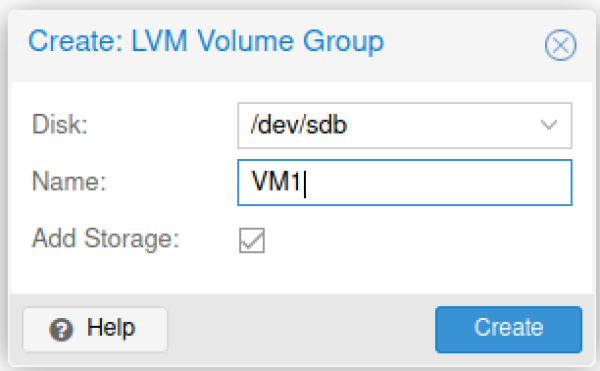Click the Add Storage: label text
This screenshot has width=600, height=371.
click(x=105, y=239)
